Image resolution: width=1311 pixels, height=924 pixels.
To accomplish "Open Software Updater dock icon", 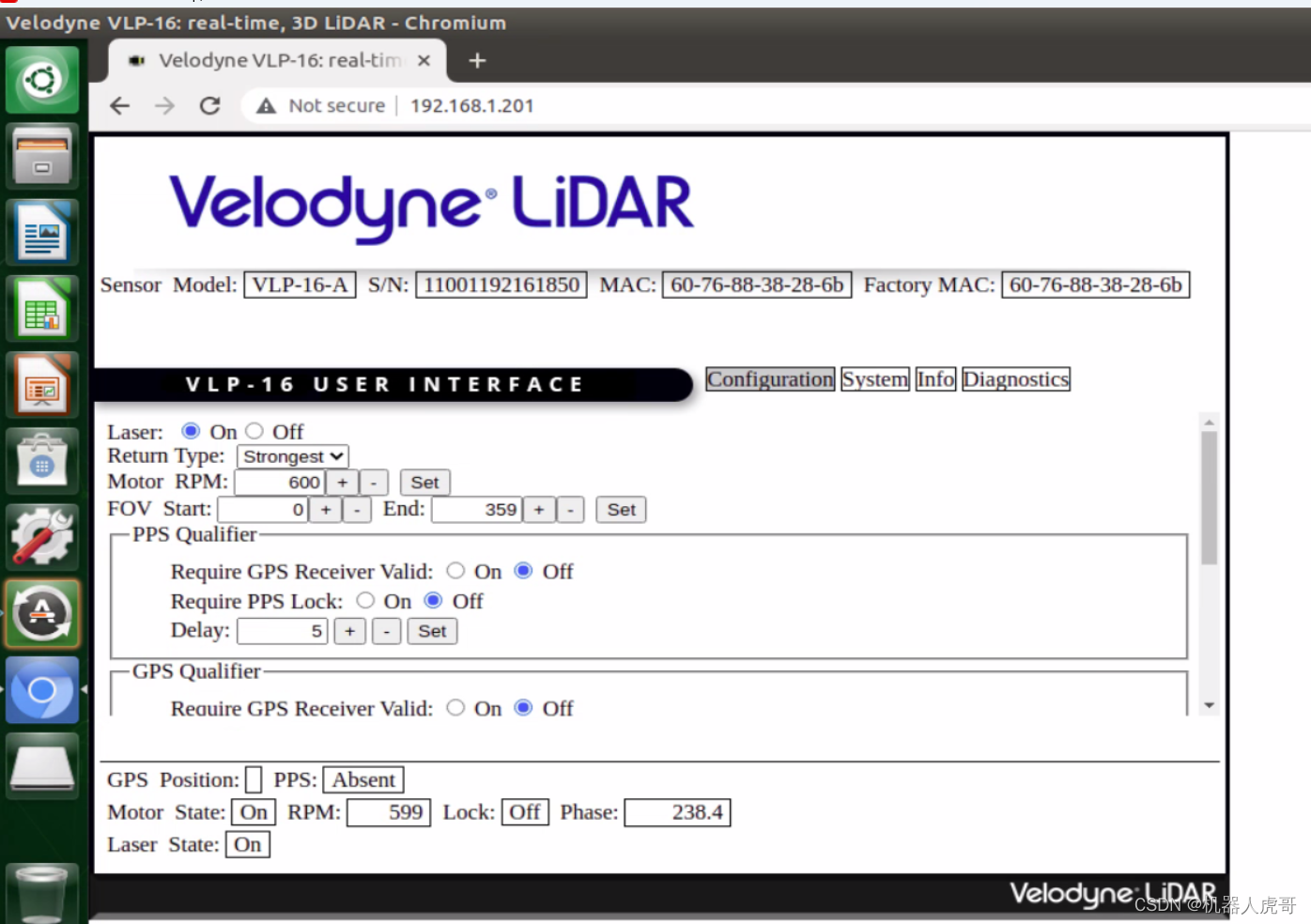I will click(x=42, y=613).
